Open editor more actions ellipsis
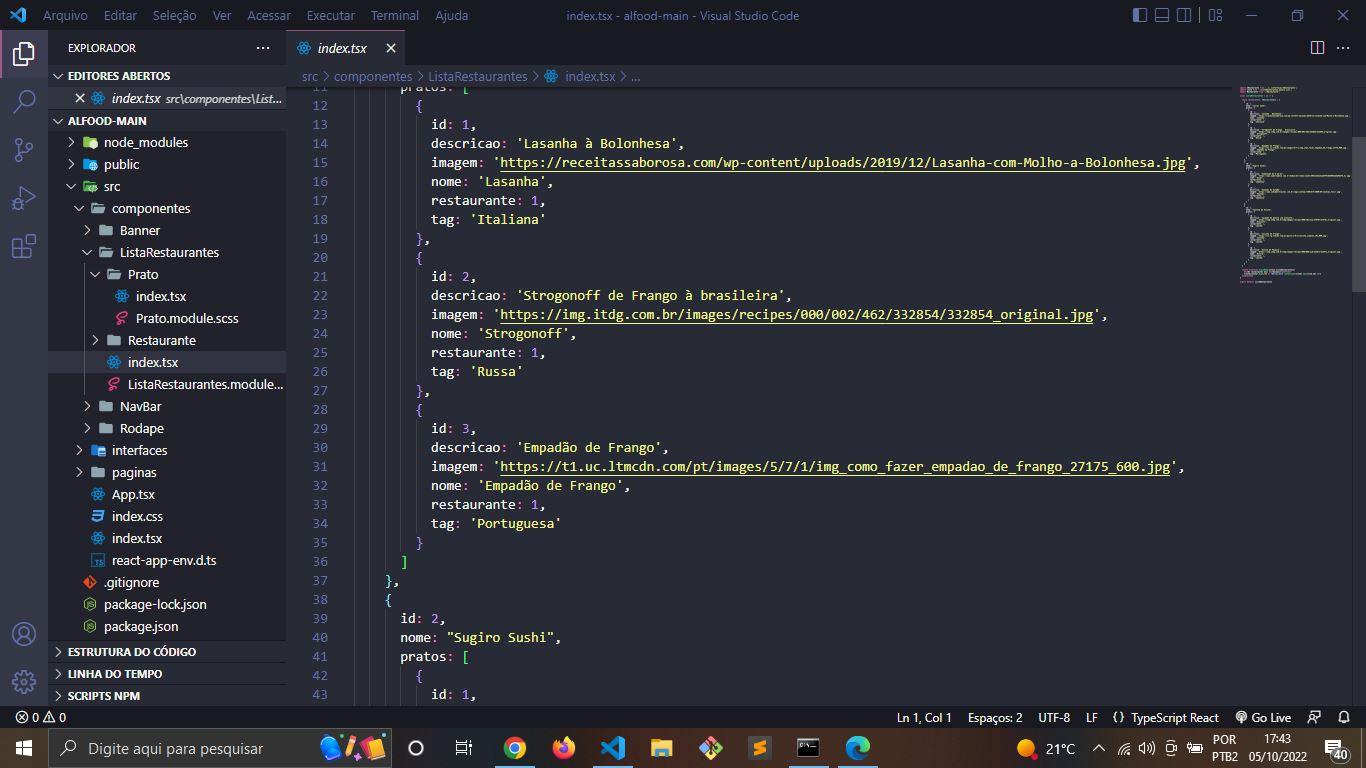Image resolution: width=1366 pixels, height=768 pixels. tap(1344, 48)
